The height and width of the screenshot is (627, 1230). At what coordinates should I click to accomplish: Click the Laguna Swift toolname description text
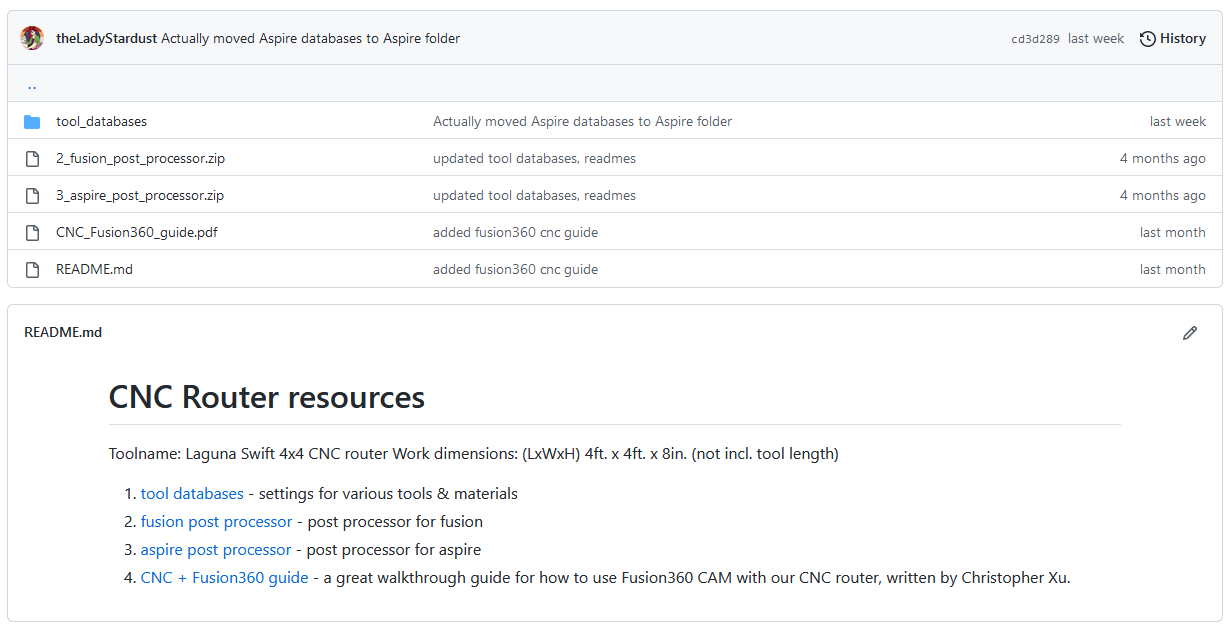[473, 454]
